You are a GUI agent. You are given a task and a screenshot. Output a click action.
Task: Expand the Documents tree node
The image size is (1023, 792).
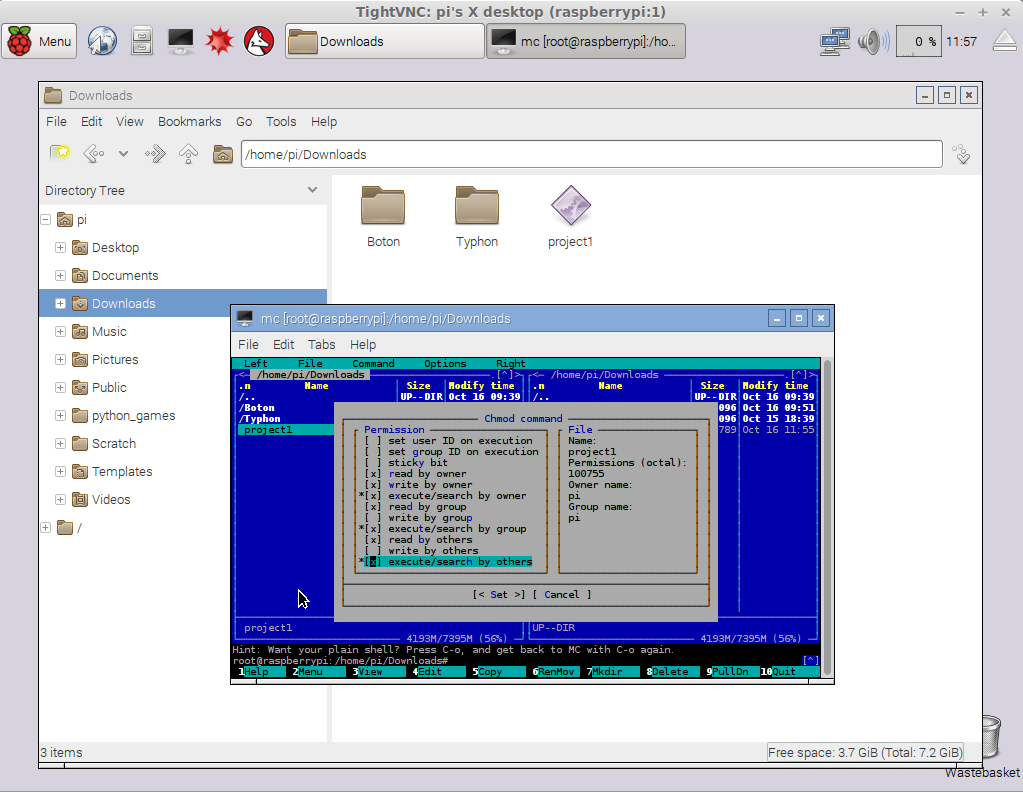pyautogui.click(x=60, y=276)
